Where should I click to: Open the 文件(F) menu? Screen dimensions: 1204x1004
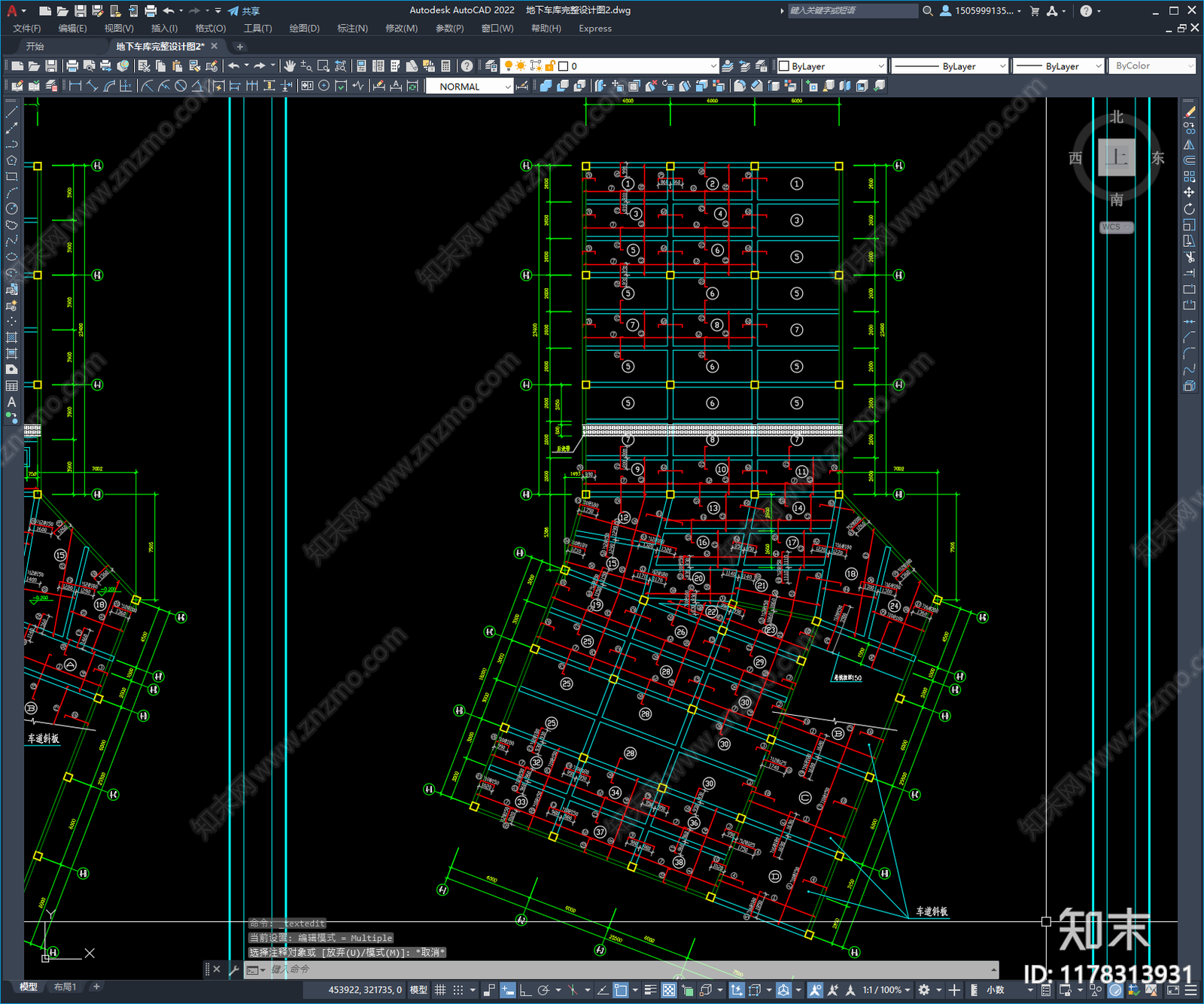tap(27, 29)
